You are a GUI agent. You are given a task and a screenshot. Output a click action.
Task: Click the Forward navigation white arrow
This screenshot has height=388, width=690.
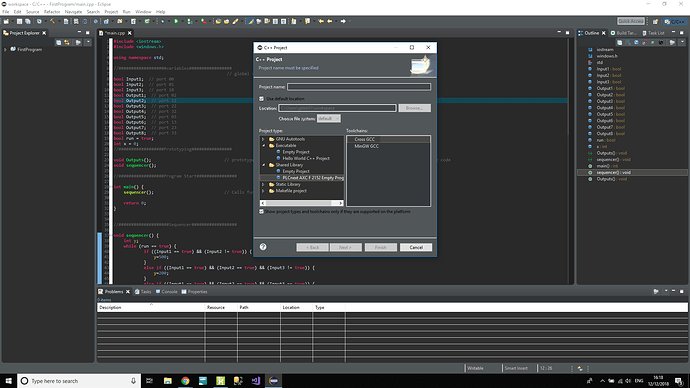[x=343, y=21]
